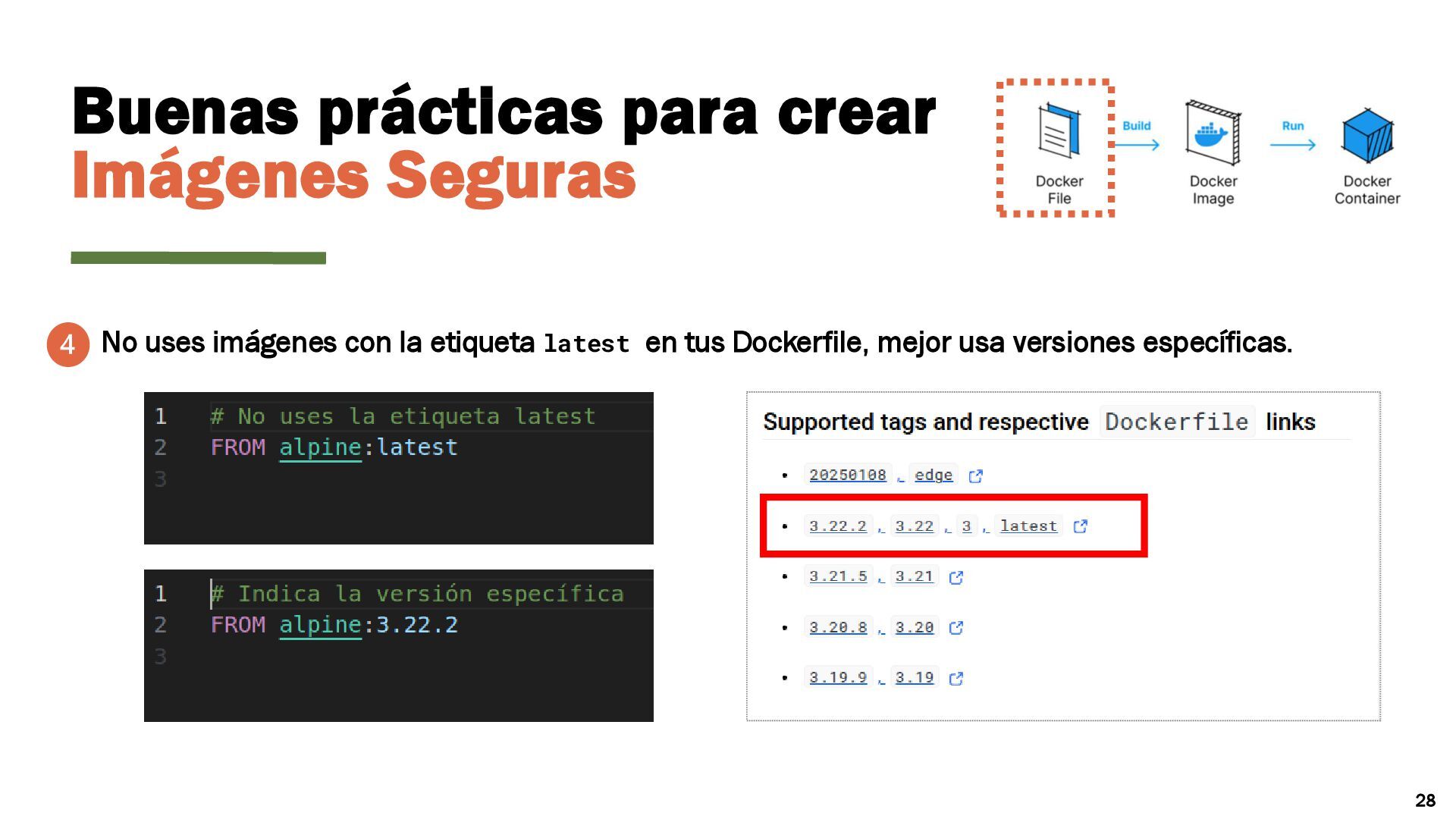
Task: Click external link icon after 3.21 tag
Action: (x=956, y=578)
